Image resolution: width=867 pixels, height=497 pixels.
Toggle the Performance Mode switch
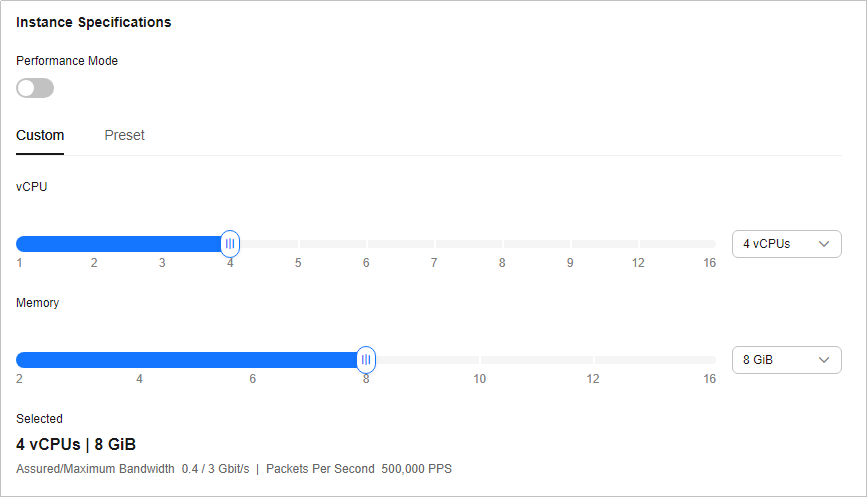pos(35,88)
